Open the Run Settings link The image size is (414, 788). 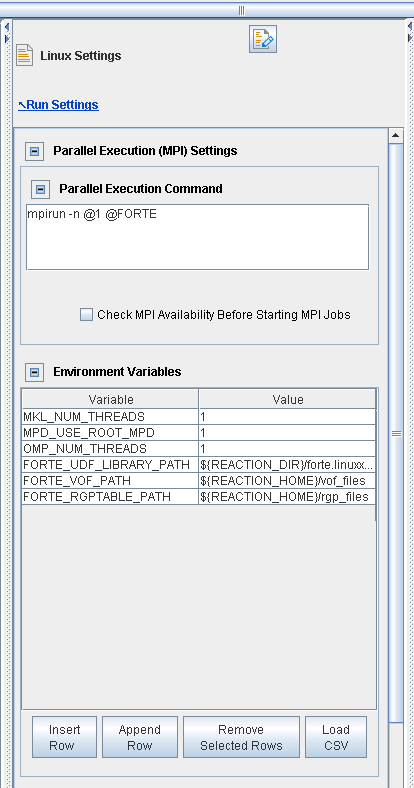tap(59, 105)
